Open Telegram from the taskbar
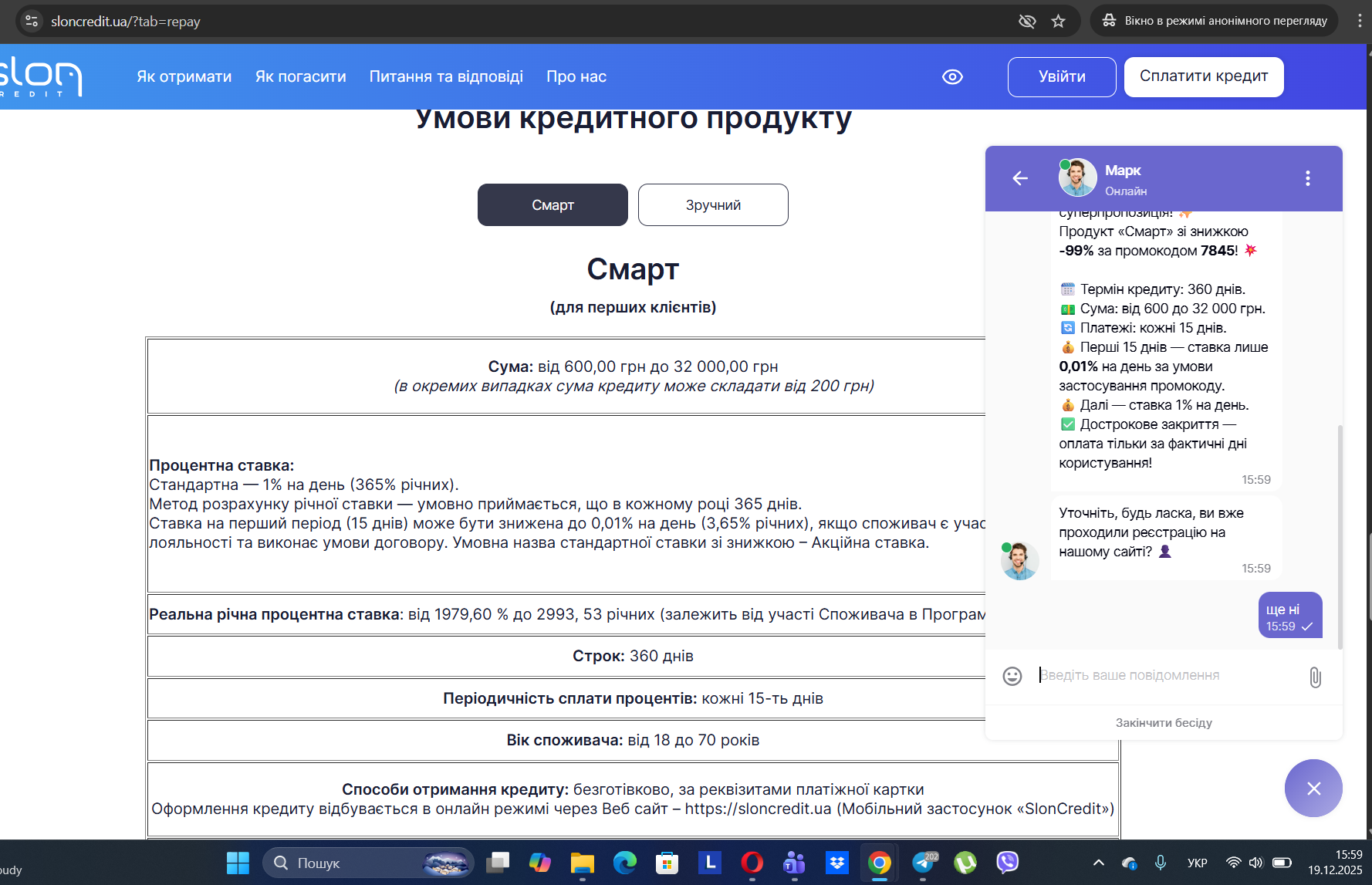This screenshot has height=885, width=1372. [x=924, y=863]
